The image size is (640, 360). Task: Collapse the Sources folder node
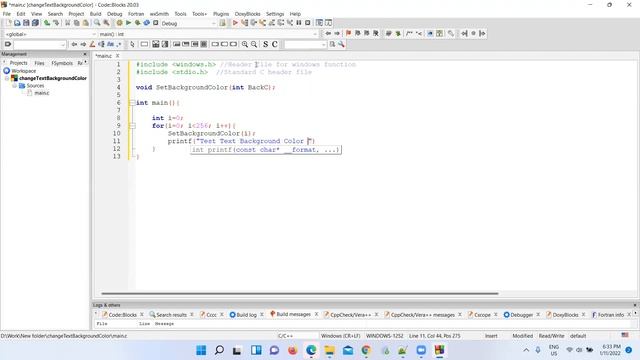(14, 86)
